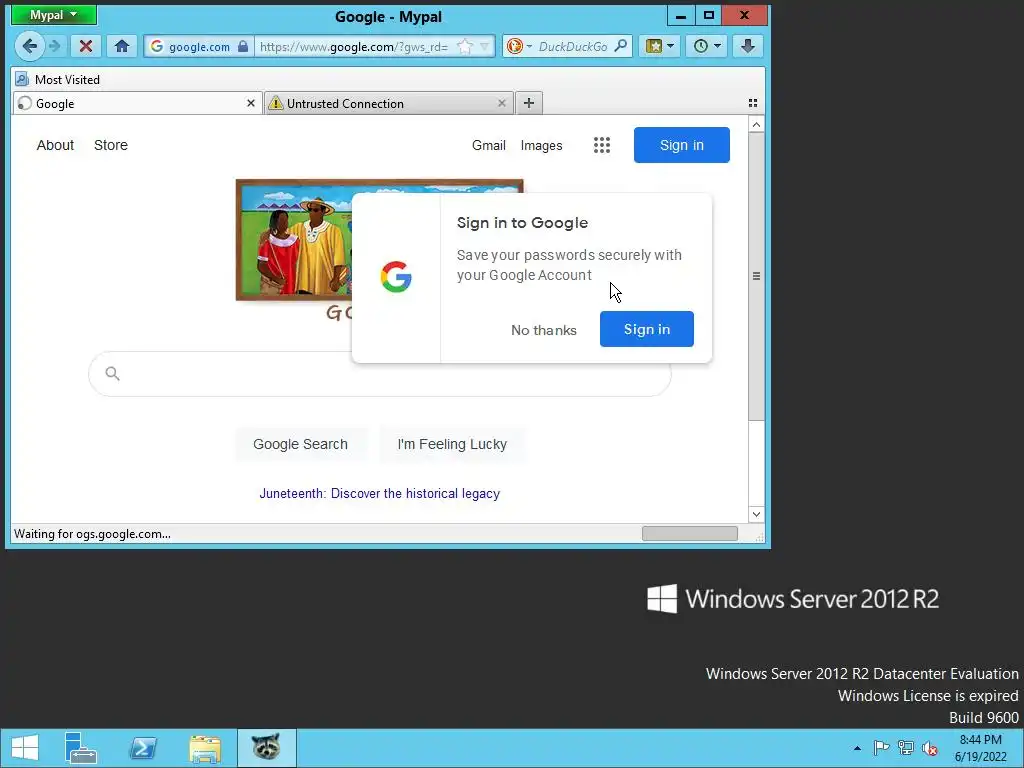Click the Google G logo in popup
The height and width of the screenshot is (768, 1024).
[x=396, y=277]
